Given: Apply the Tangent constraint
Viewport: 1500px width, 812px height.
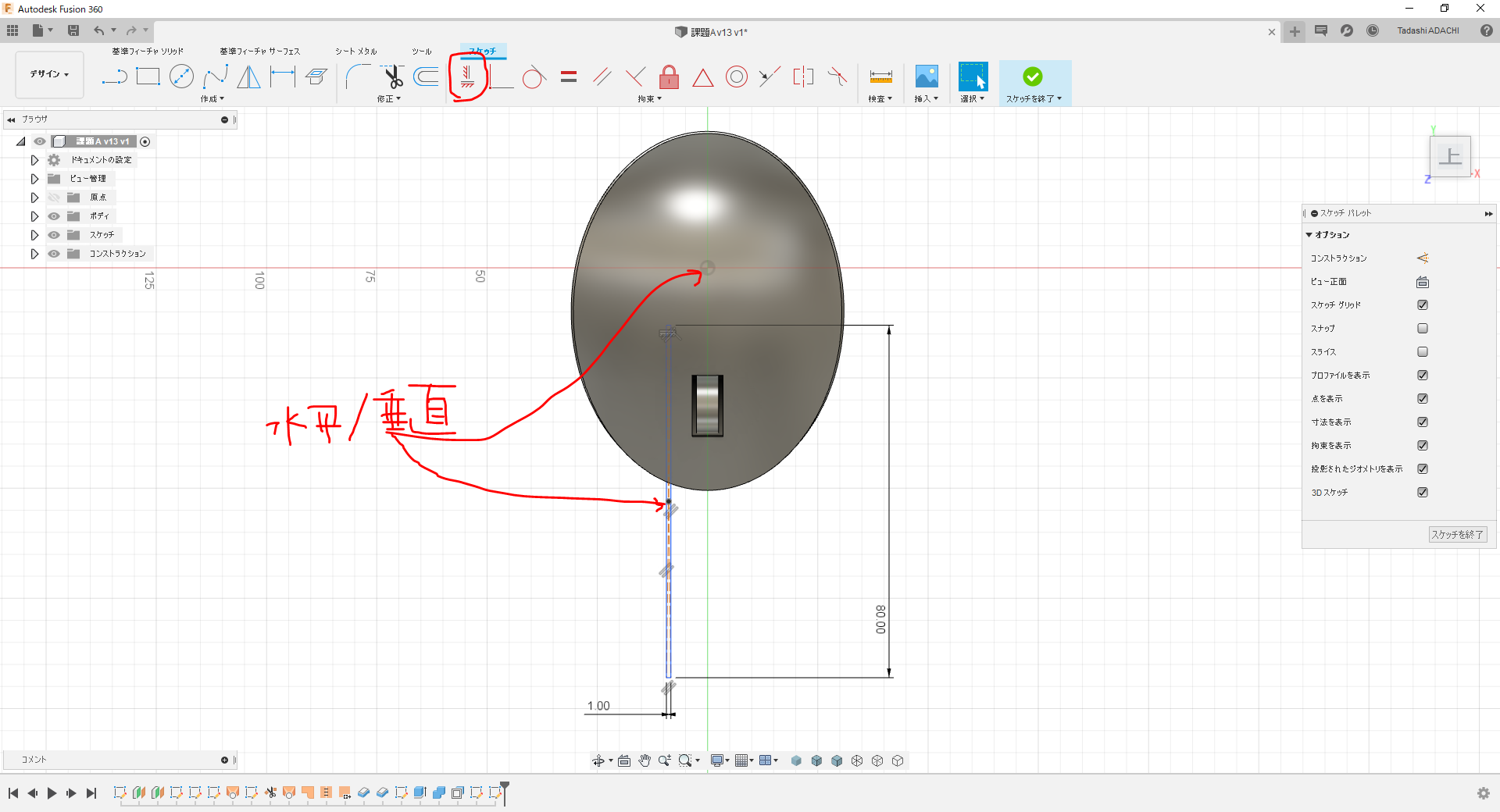Looking at the screenshot, I should [x=534, y=77].
